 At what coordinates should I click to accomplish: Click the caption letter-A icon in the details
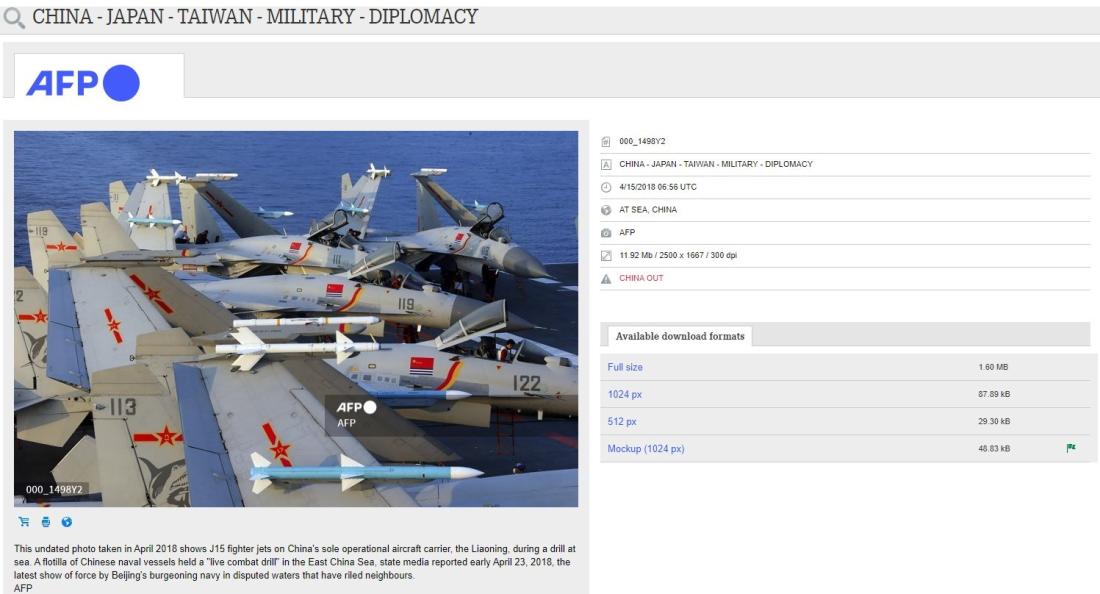pyautogui.click(x=606, y=164)
